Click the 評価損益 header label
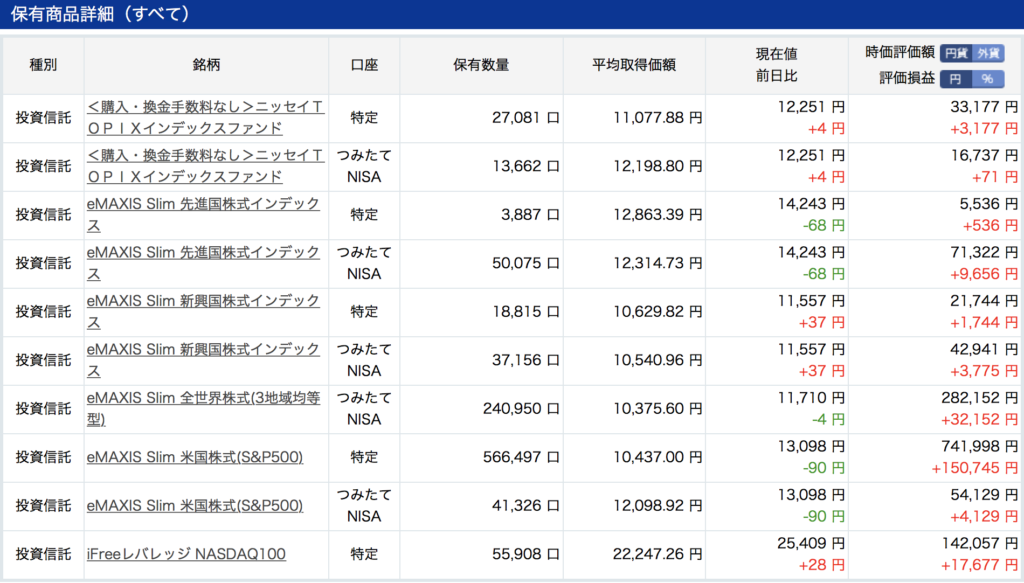This screenshot has height=583, width=1024. [x=907, y=79]
